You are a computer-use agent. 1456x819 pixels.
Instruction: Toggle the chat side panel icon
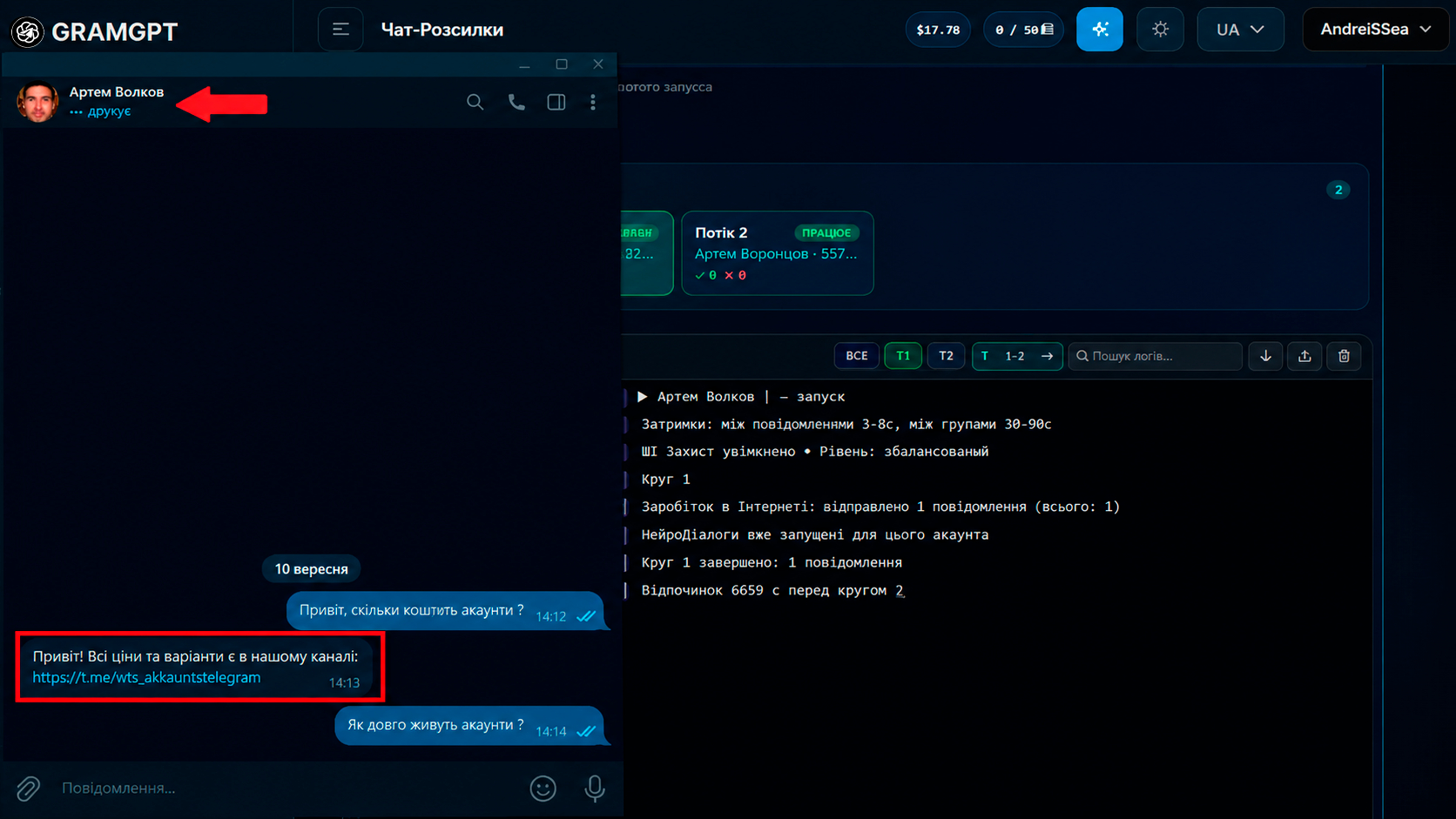tap(556, 102)
